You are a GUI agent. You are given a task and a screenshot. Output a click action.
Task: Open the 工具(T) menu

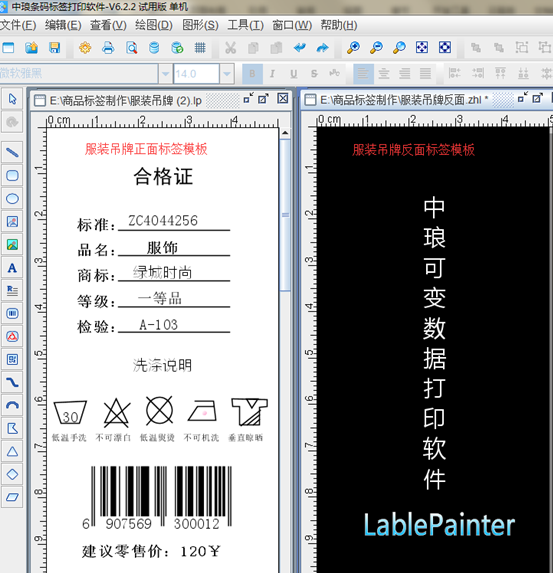coord(246,25)
